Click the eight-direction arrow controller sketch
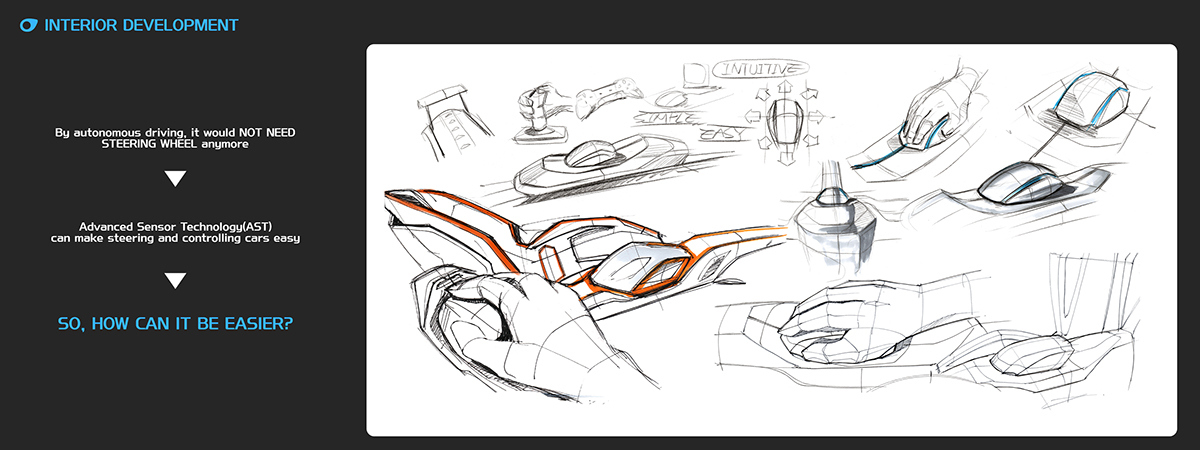This screenshot has width=1200, height=450. pos(785,122)
